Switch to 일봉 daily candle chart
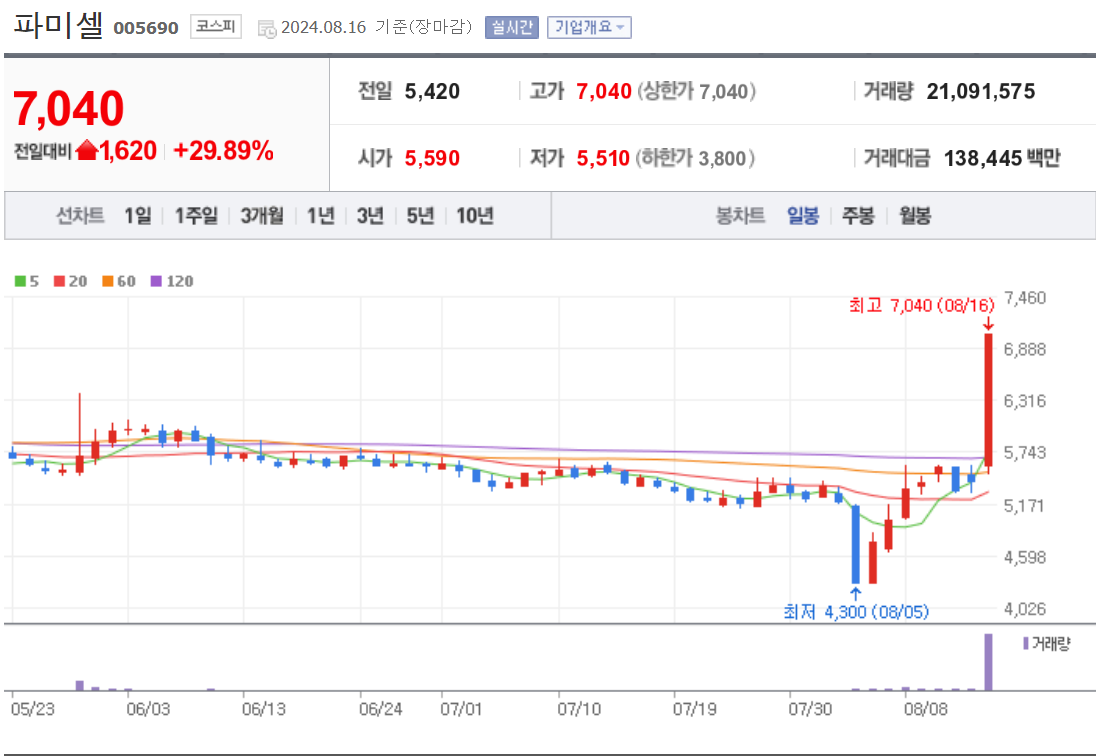 802,216
